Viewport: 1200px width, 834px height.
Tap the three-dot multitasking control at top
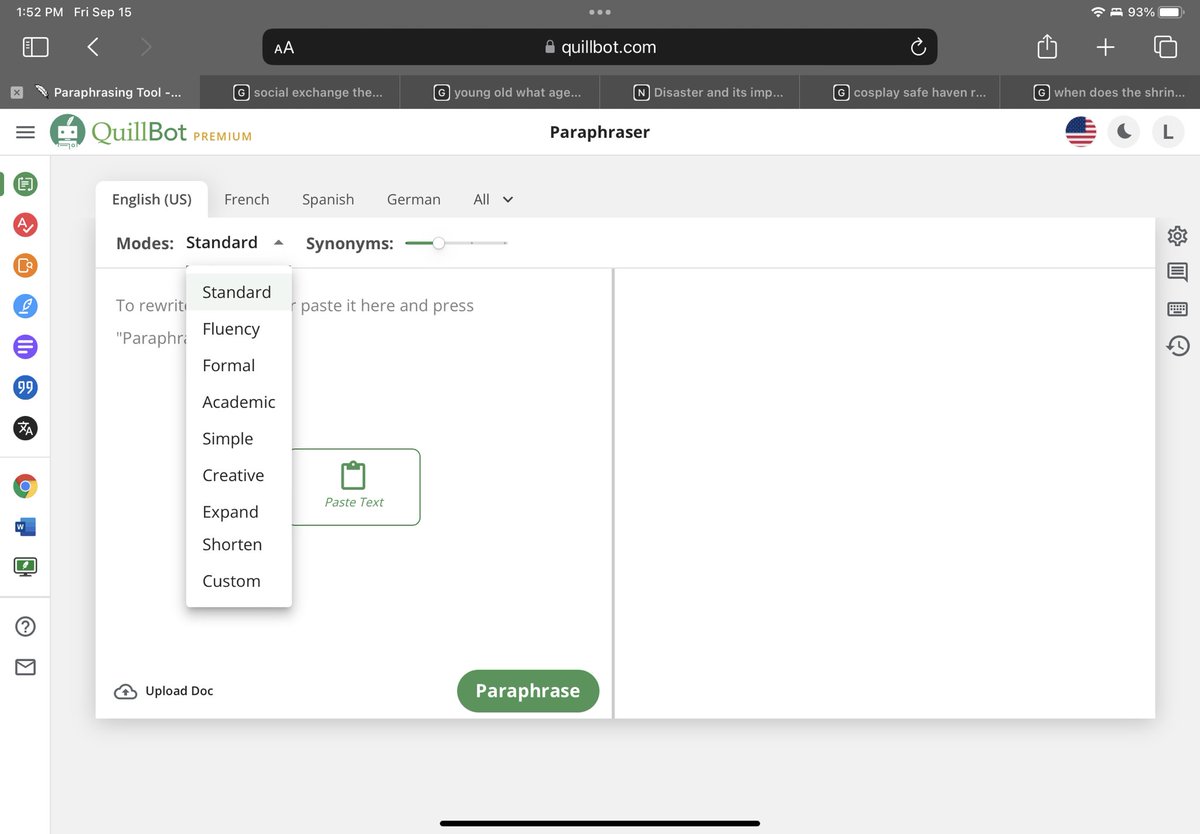(x=600, y=12)
